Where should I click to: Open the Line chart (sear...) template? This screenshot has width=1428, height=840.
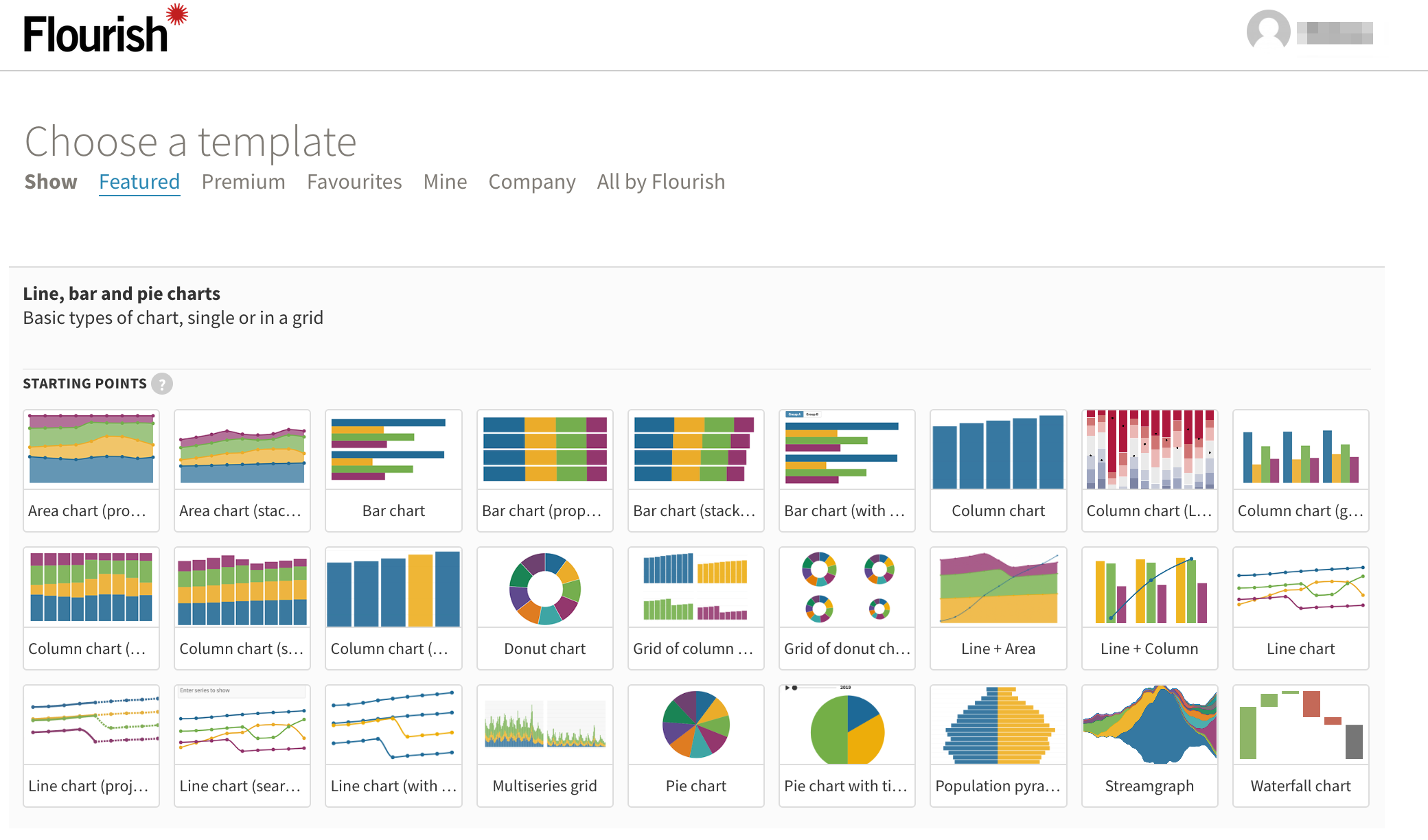pyautogui.click(x=242, y=746)
